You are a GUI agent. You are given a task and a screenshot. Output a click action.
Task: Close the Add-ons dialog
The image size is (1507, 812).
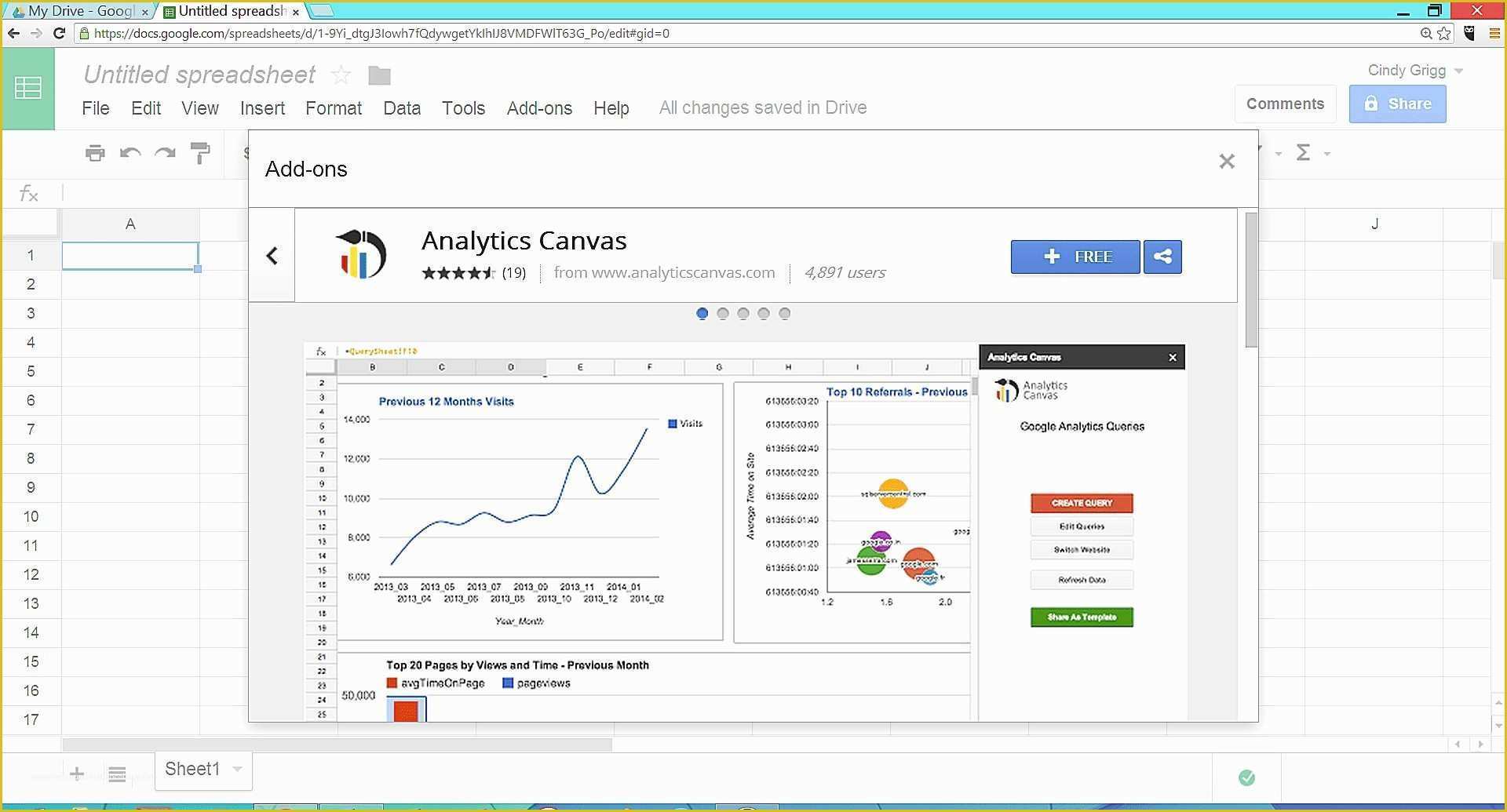pyautogui.click(x=1227, y=162)
